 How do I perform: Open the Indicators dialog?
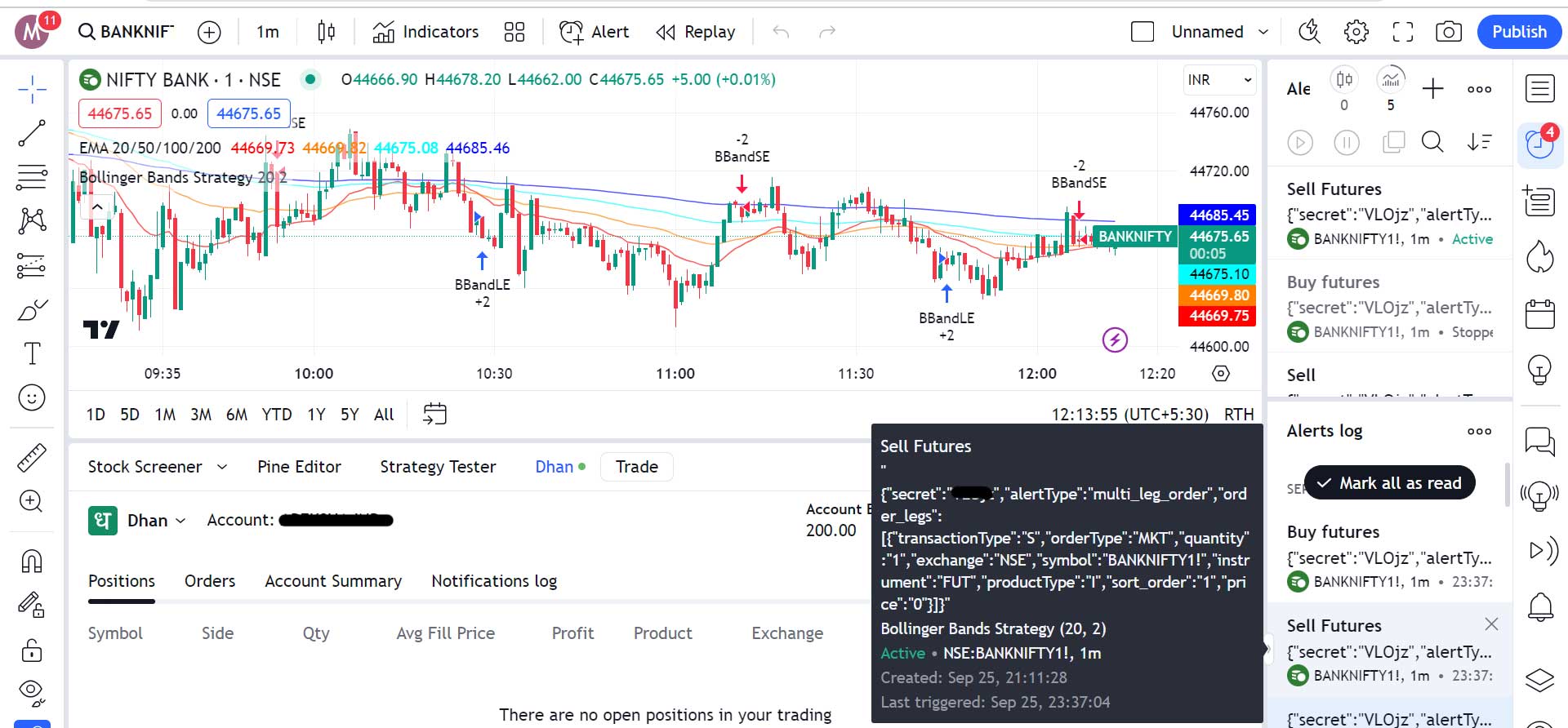coord(425,32)
